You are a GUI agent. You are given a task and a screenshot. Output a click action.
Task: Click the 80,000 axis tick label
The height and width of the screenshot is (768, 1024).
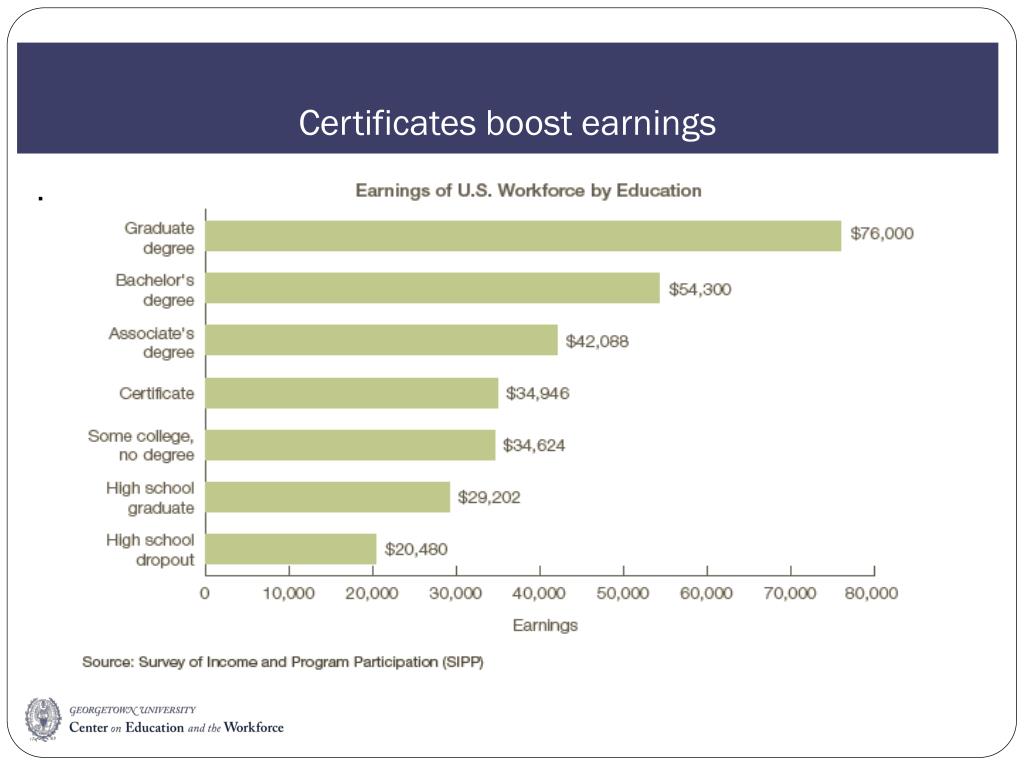pos(872,593)
